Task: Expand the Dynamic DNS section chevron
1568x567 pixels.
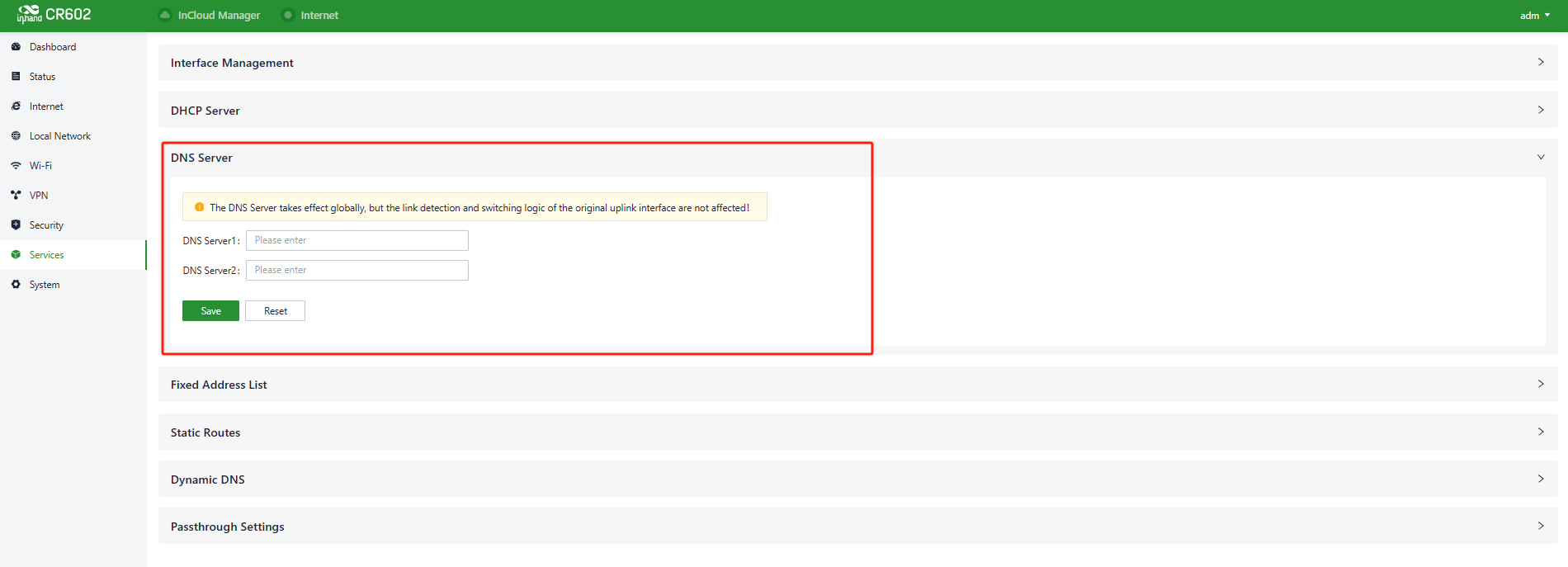Action: tap(1541, 479)
